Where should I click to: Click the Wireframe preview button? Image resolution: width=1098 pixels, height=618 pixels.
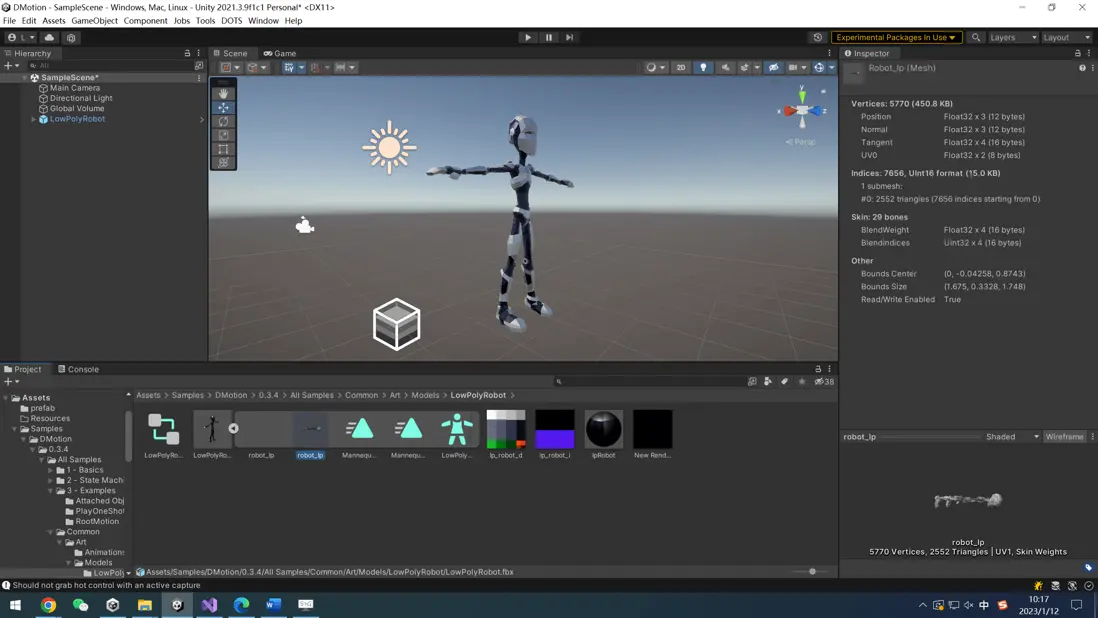point(1064,437)
